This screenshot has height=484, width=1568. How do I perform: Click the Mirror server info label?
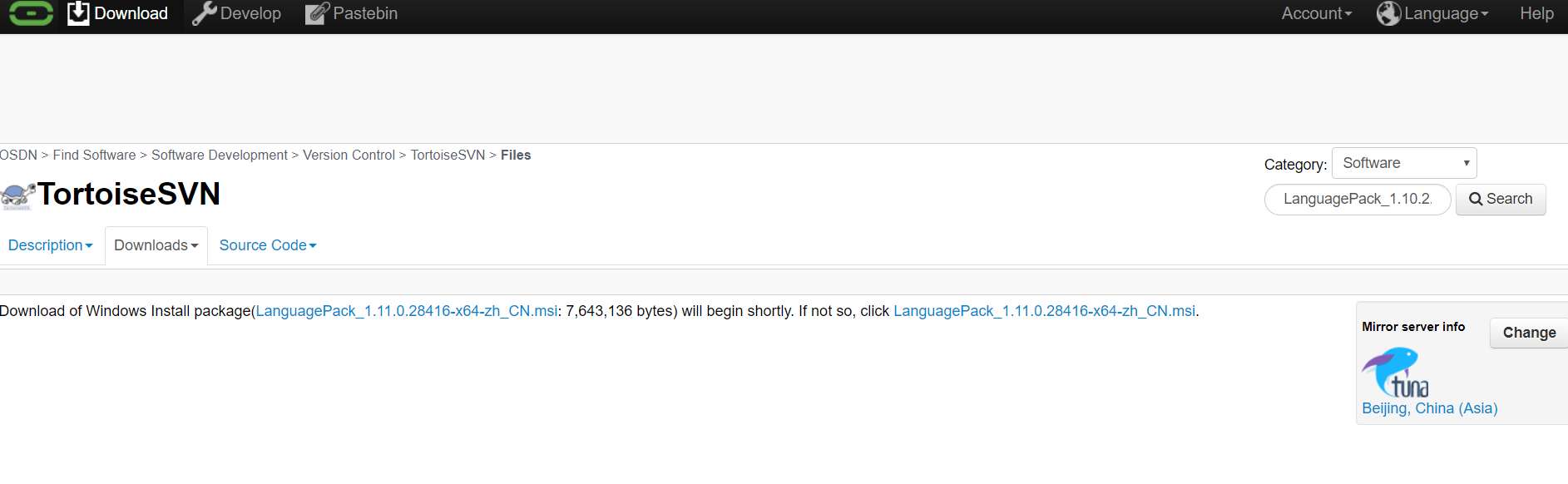pyautogui.click(x=1413, y=327)
